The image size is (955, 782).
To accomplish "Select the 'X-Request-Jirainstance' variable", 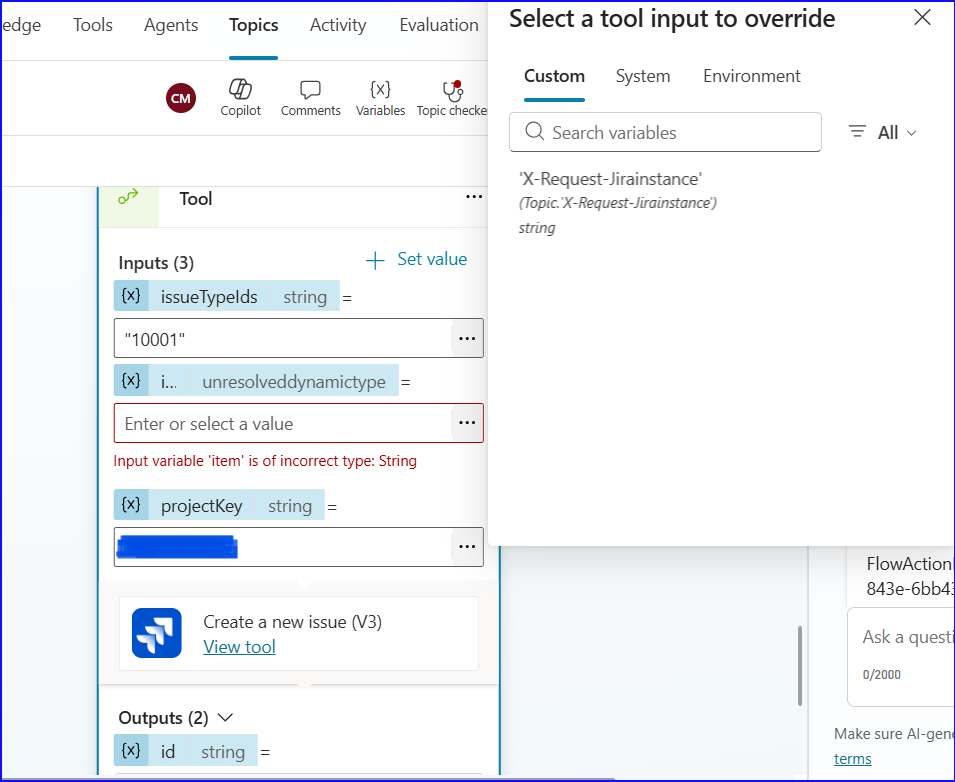I will [618, 202].
